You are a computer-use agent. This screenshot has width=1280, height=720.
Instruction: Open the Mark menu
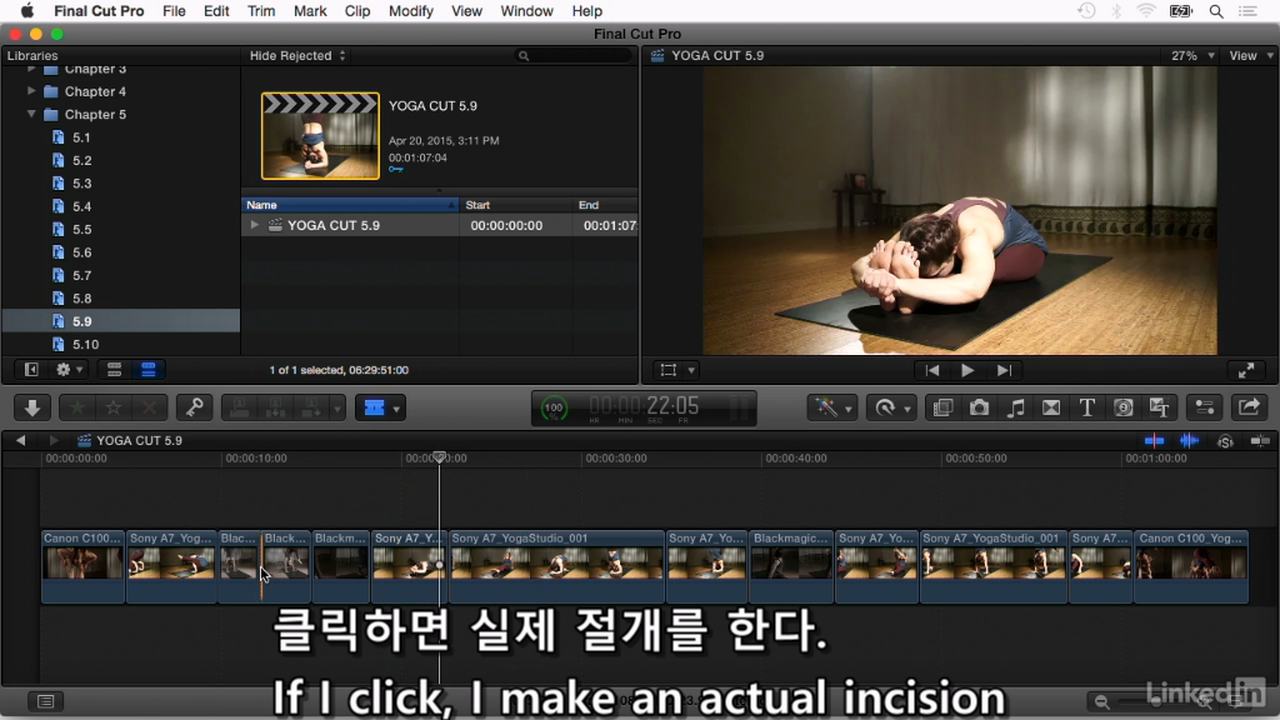point(310,11)
